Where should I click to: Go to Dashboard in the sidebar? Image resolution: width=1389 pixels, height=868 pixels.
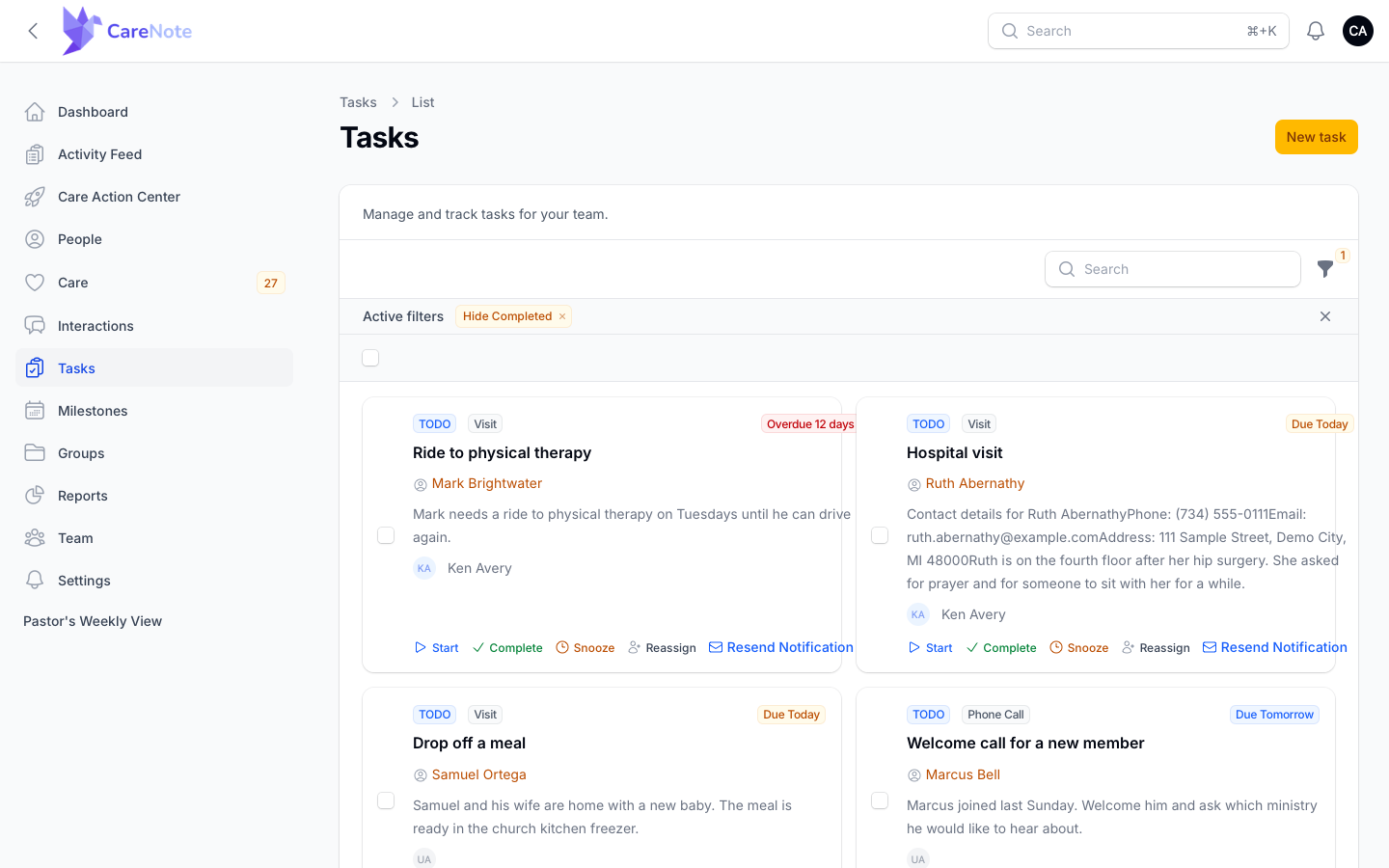click(154, 112)
